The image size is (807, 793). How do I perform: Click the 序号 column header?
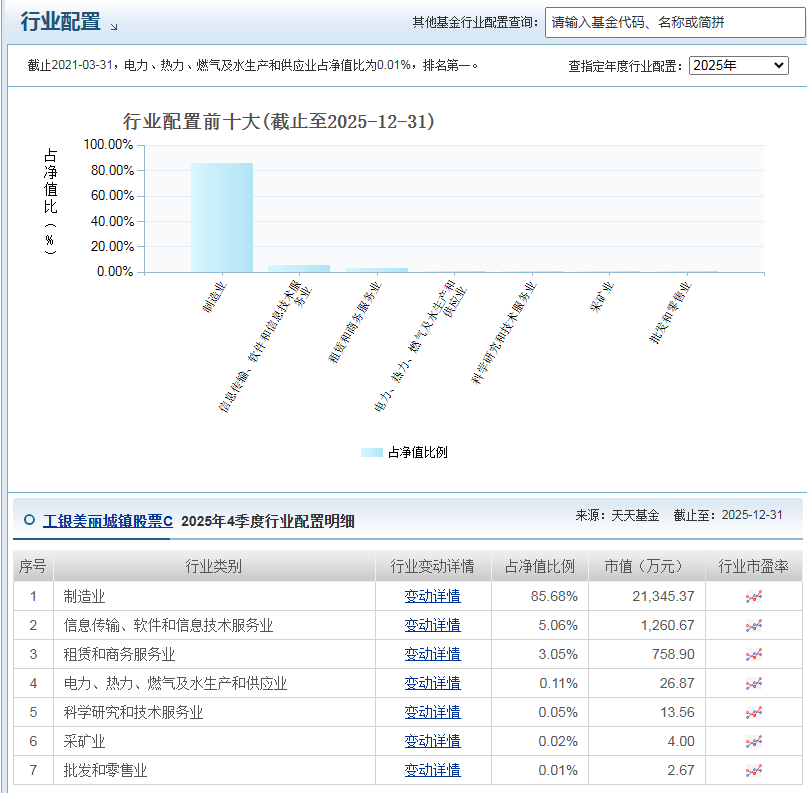33,566
